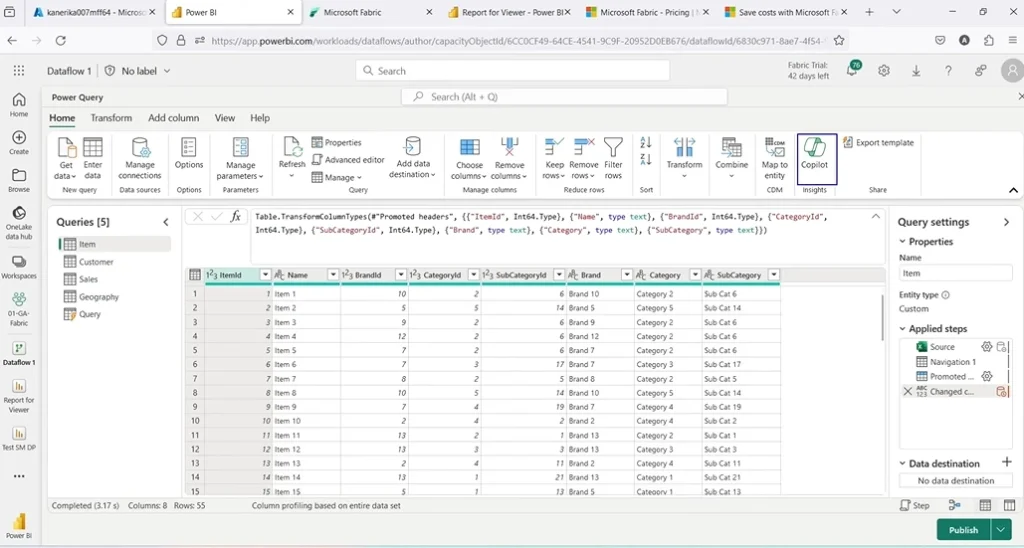This screenshot has width=1024, height=548.
Task: Switch to data table view icon
Action: point(985,505)
